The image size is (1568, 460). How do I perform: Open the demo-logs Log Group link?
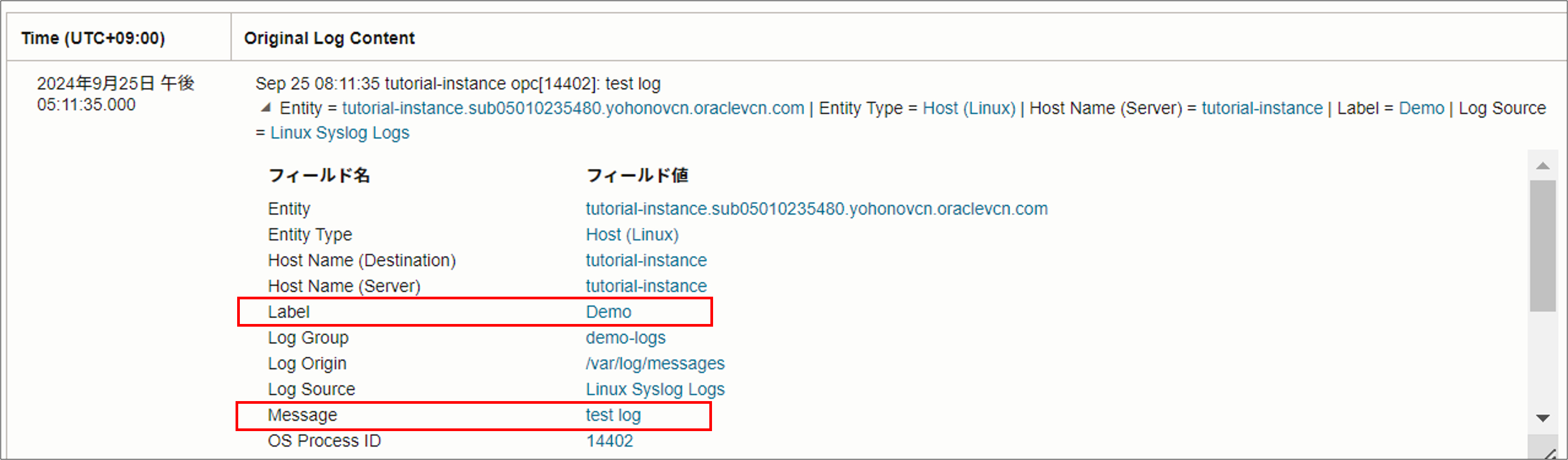click(x=625, y=337)
